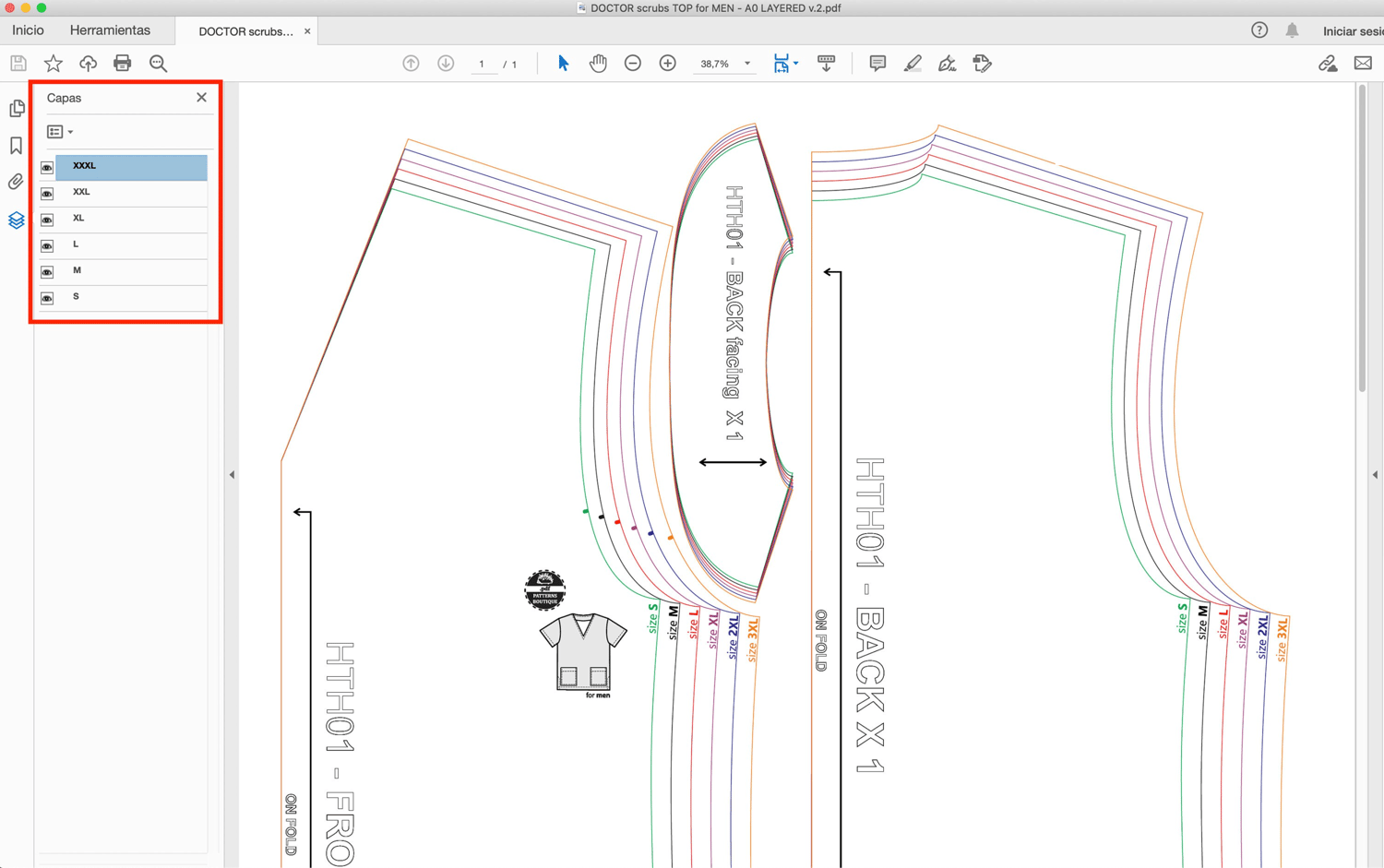Click the Patterns Boutique logo on the page

pyautogui.click(x=545, y=590)
